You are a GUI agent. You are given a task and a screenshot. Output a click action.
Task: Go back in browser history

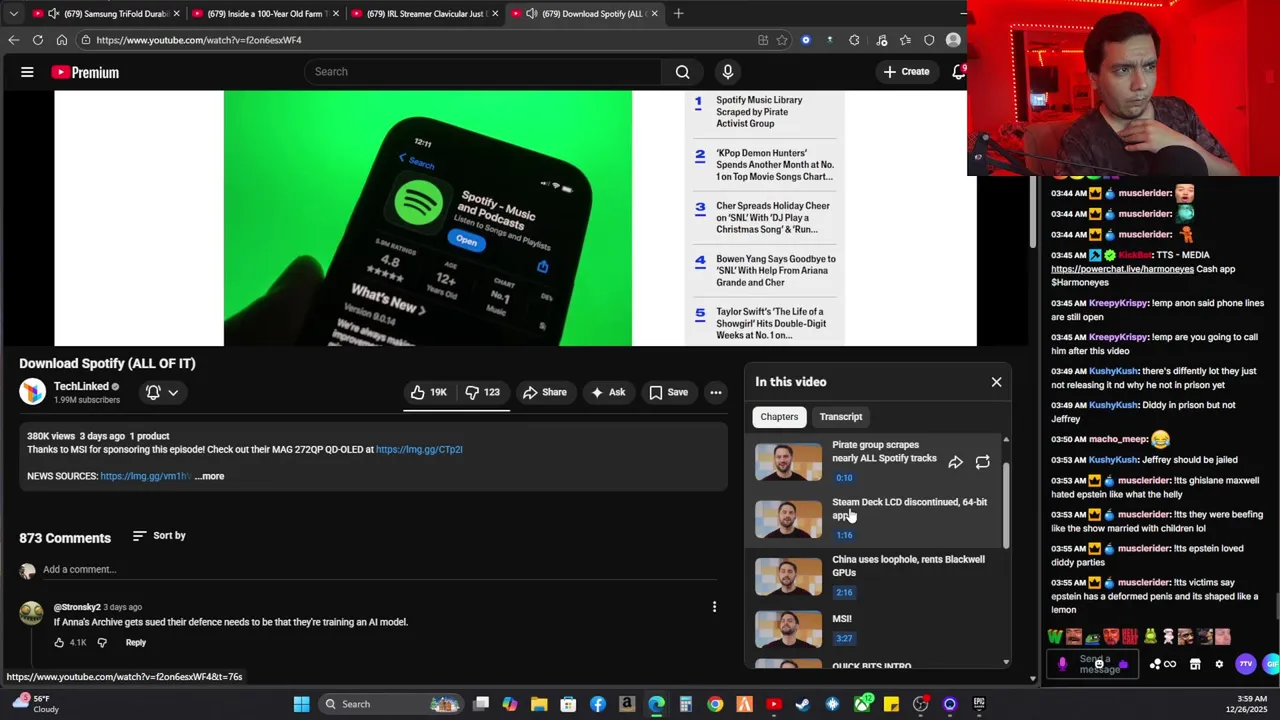(13, 40)
